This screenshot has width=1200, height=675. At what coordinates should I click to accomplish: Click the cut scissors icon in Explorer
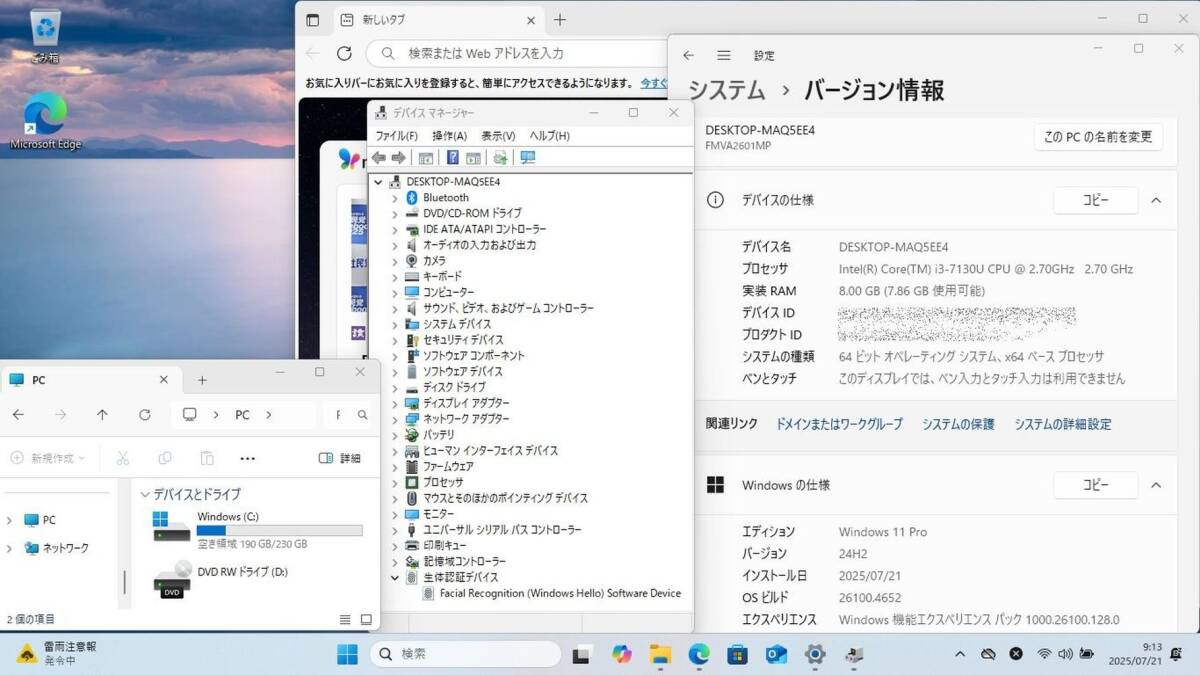point(123,458)
